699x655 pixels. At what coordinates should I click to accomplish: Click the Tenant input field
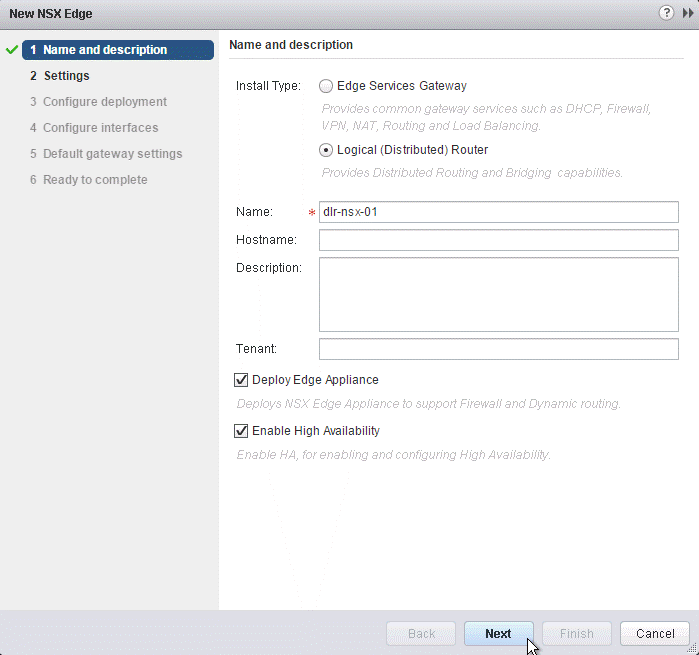click(498, 349)
